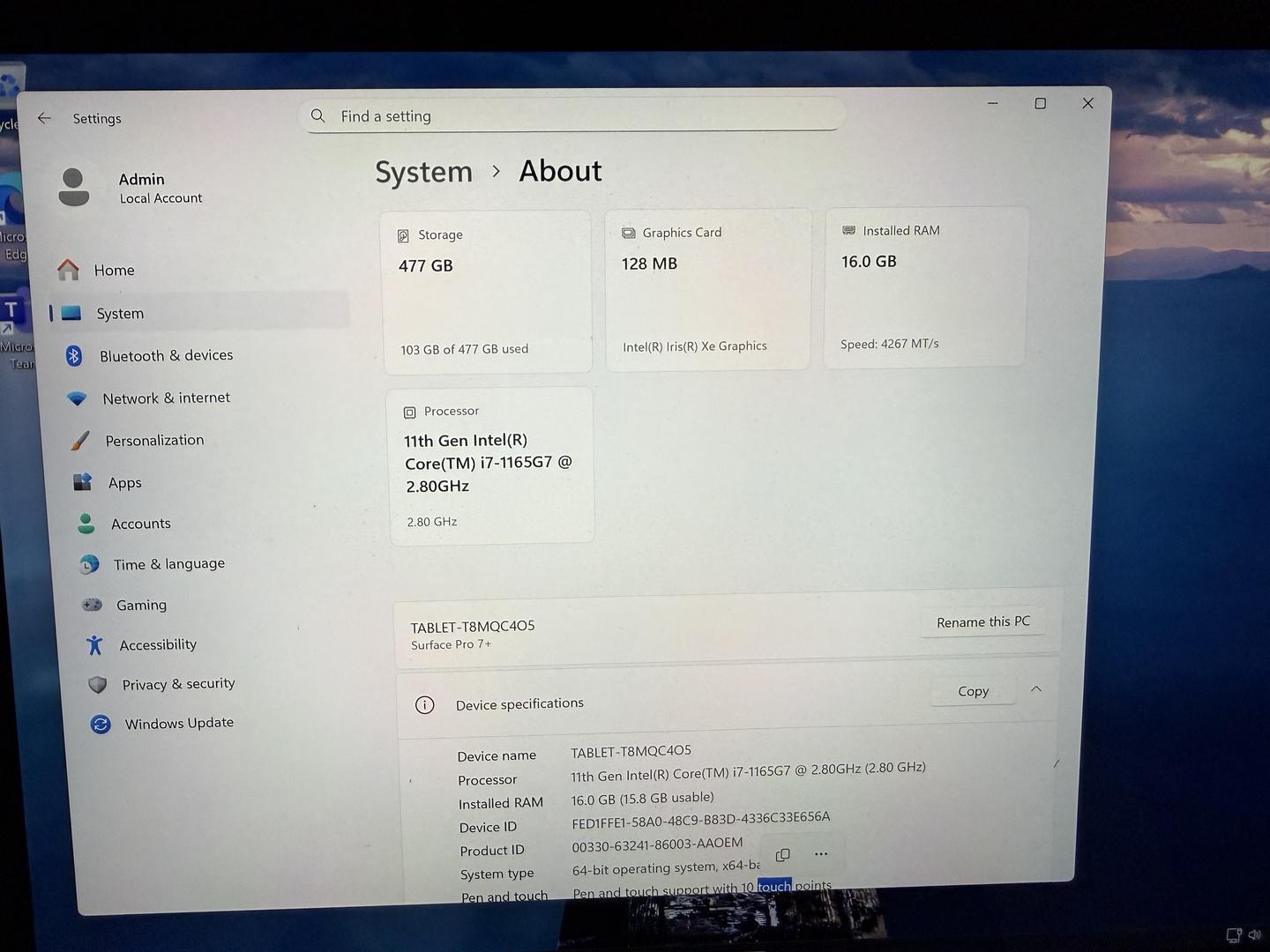Collapse the Device specifications section
The width and height of the screenshot is (1270, 952).
1036,689
